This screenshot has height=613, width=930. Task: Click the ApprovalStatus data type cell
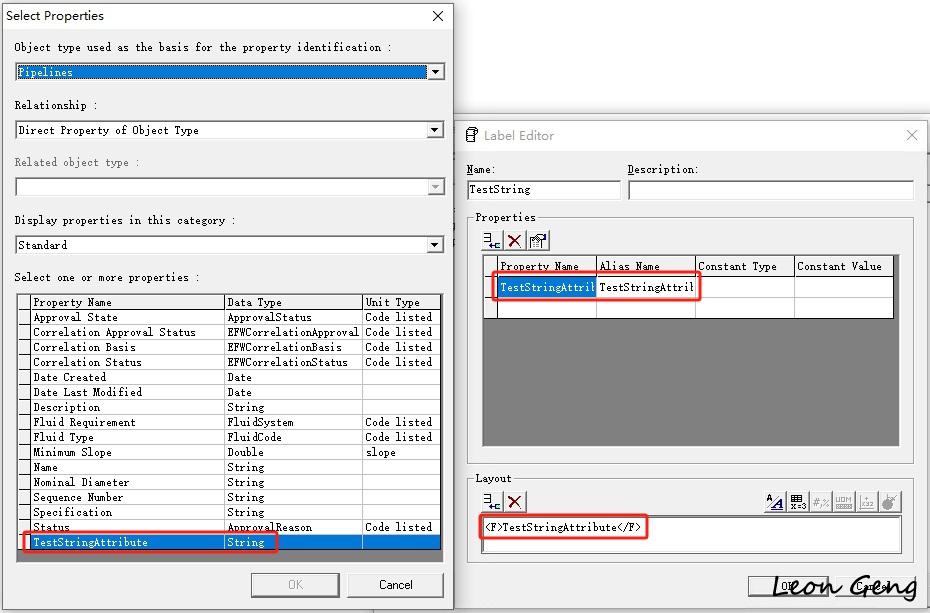coord(294,317)
